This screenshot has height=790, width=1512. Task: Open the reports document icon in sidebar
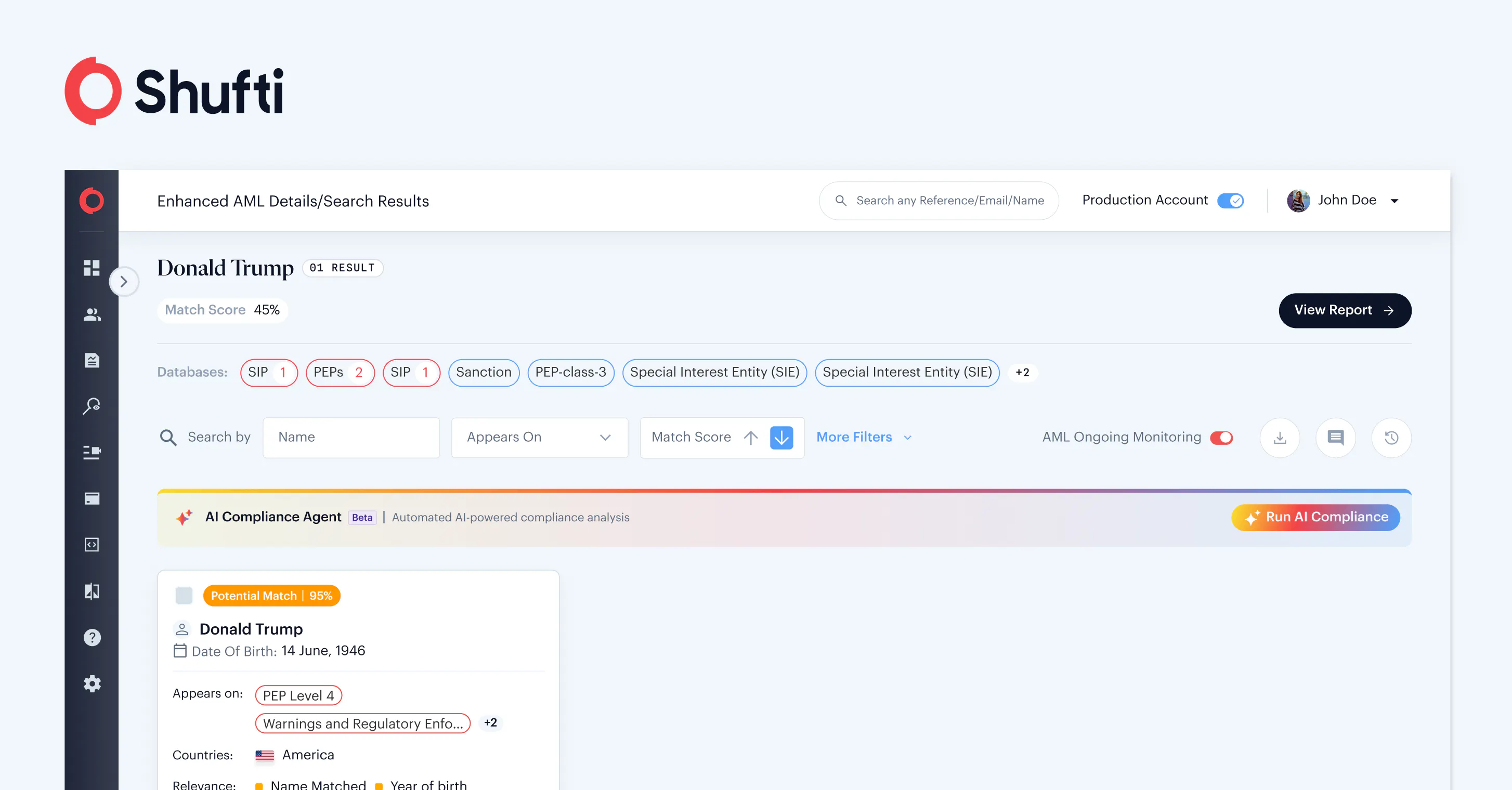point(92,360)
